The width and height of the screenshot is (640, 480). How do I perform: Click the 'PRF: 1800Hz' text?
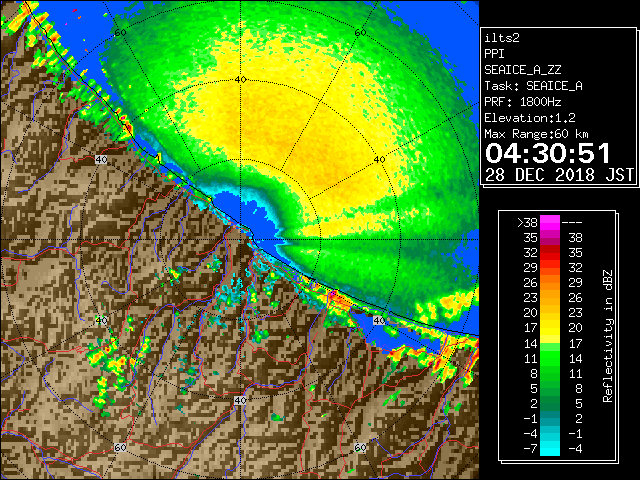tap(523, 102)
